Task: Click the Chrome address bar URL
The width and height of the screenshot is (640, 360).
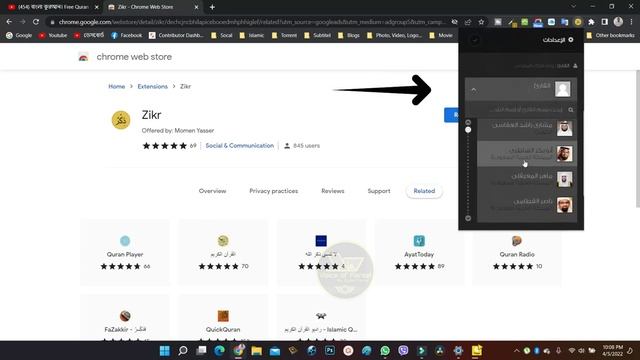Action: 251,22
